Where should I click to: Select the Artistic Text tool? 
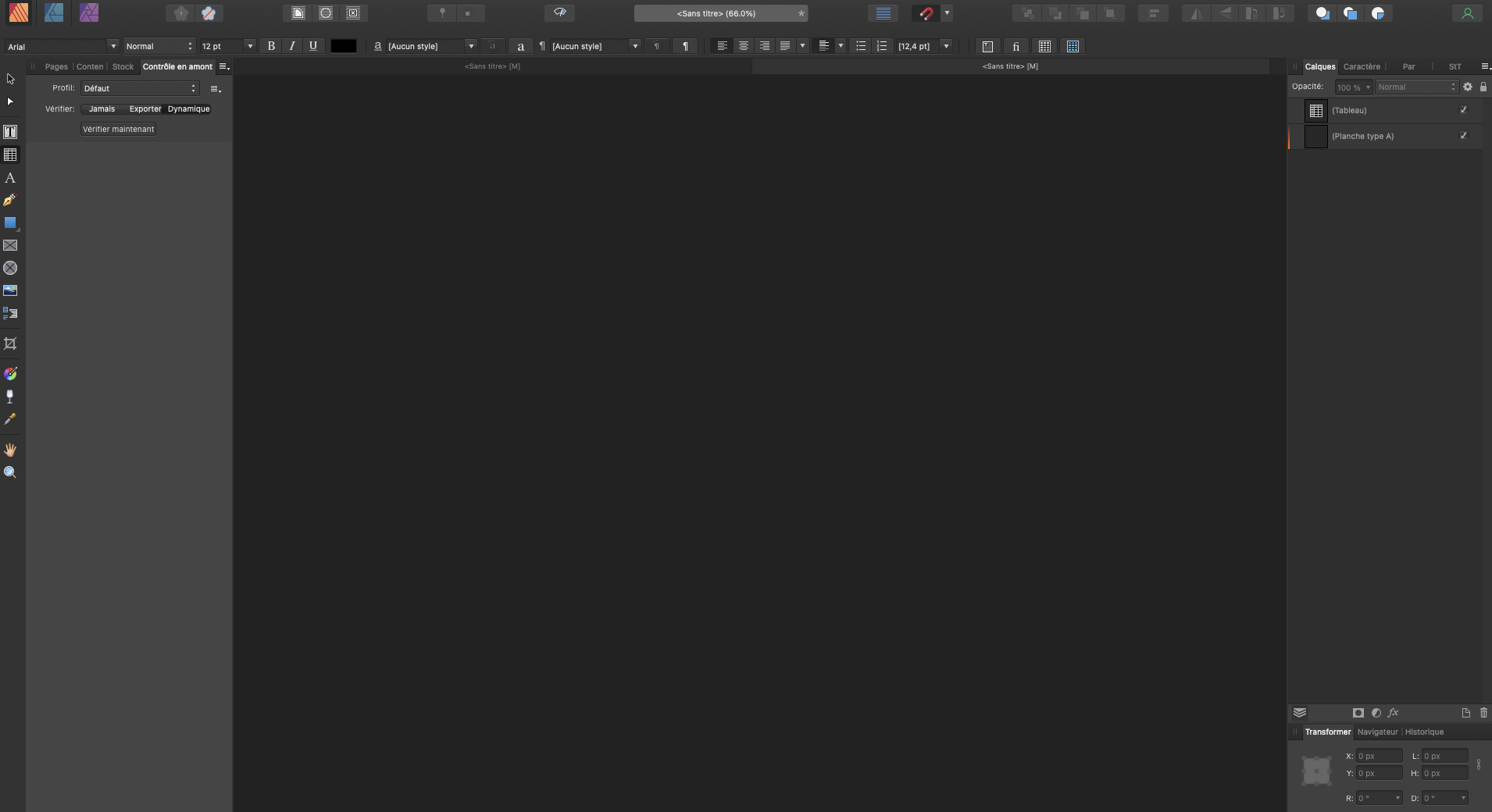(x=10, y=178)
